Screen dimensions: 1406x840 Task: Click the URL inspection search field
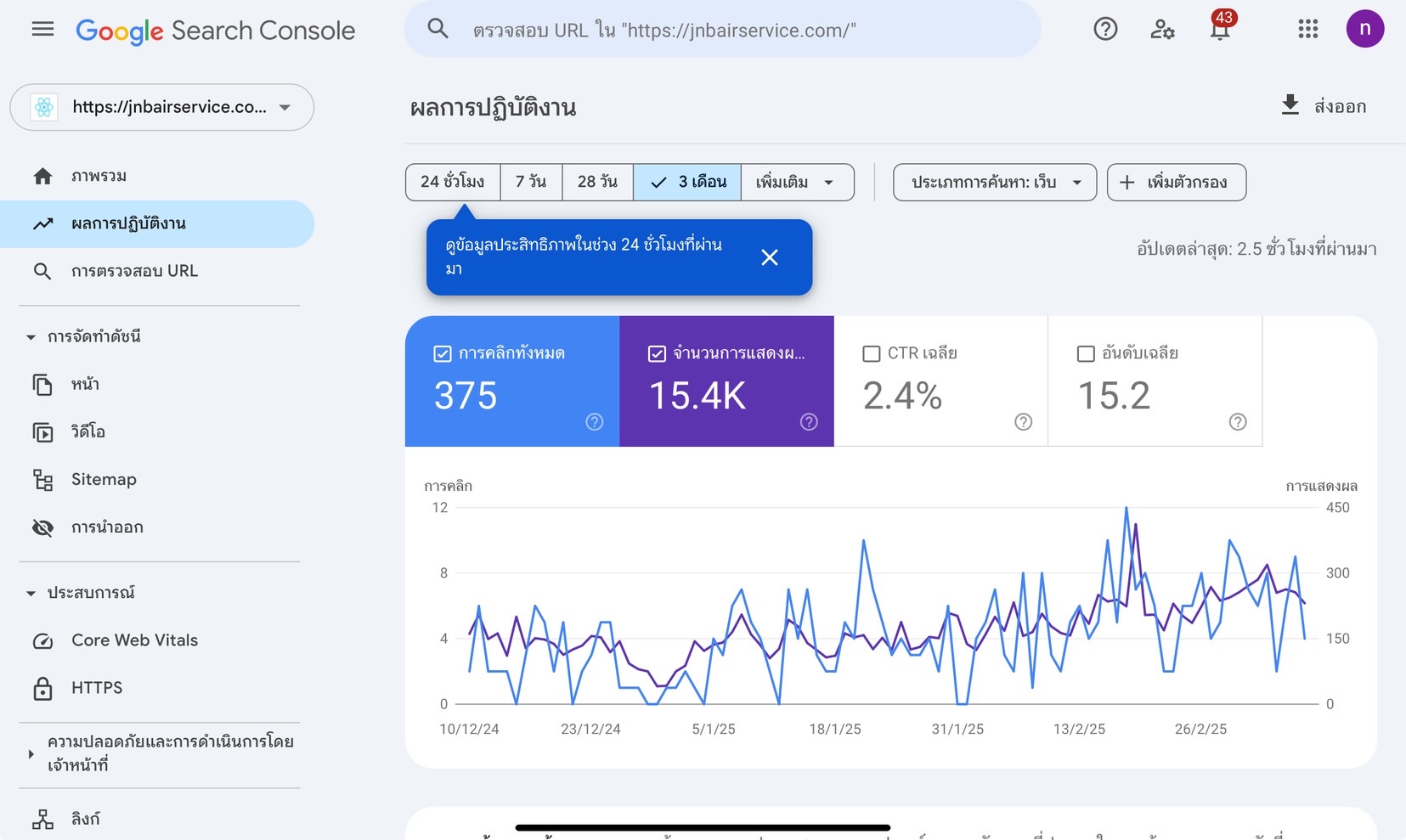pyautogui.click(x=722, y=31)
